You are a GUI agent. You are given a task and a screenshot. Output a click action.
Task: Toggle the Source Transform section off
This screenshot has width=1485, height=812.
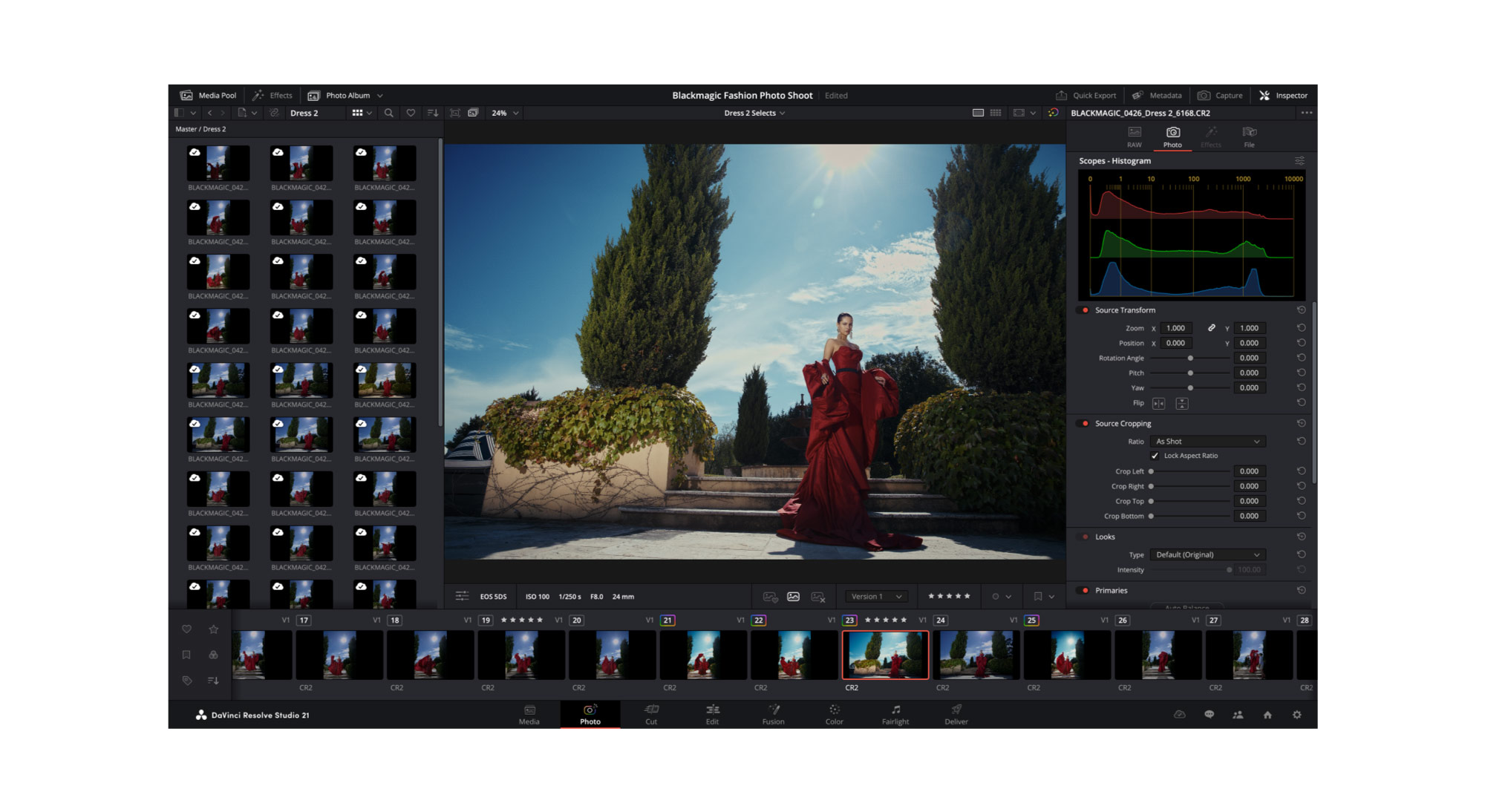tap(1083, 310)
